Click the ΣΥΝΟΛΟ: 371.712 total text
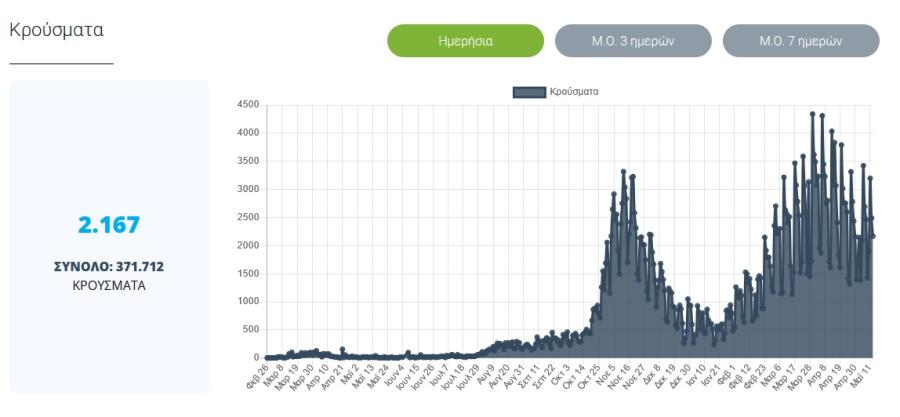This screenshot has width=900, height=417. coord(109,267)
